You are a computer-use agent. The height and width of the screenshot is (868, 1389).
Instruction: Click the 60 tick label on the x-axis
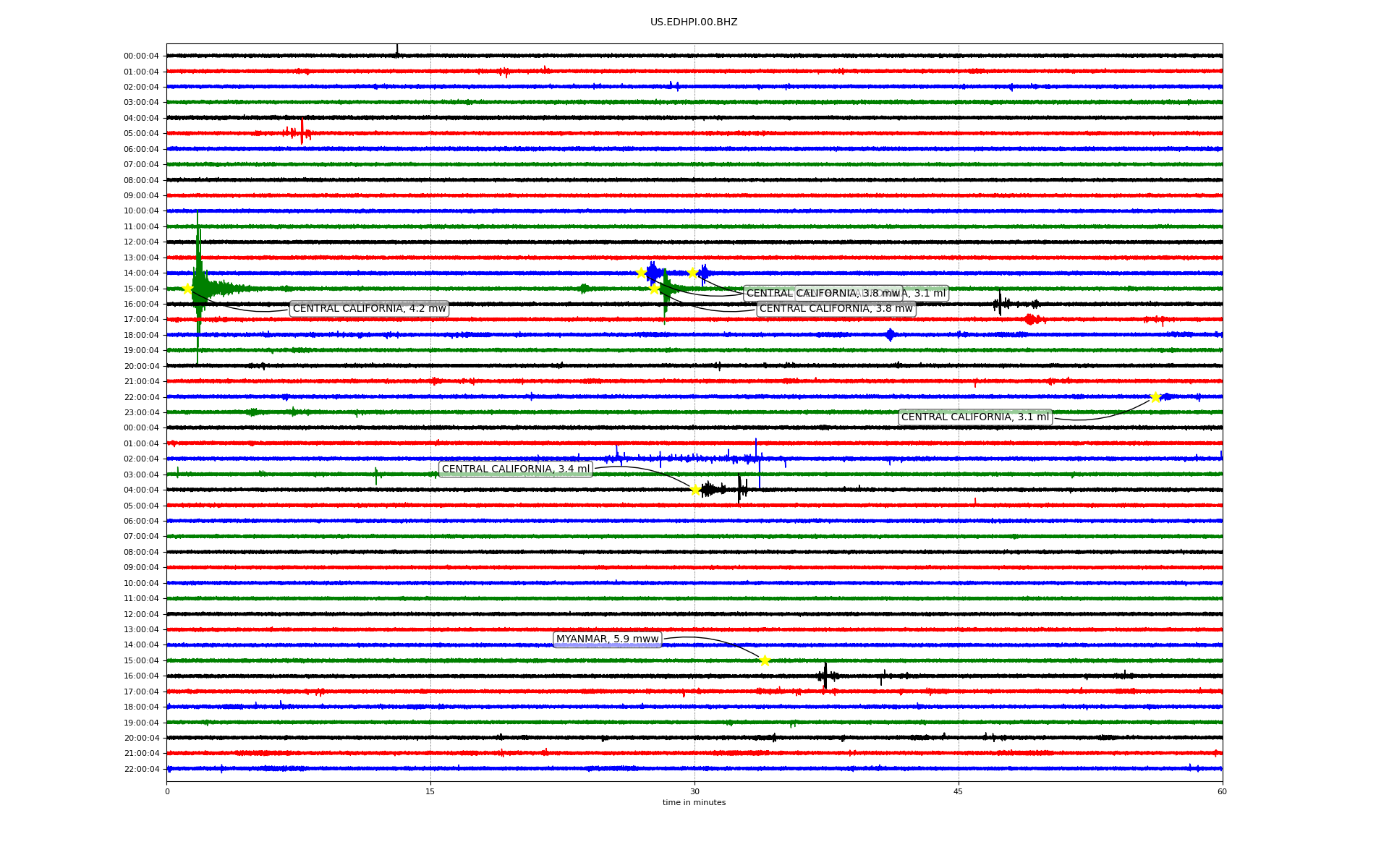point(1222,791)
